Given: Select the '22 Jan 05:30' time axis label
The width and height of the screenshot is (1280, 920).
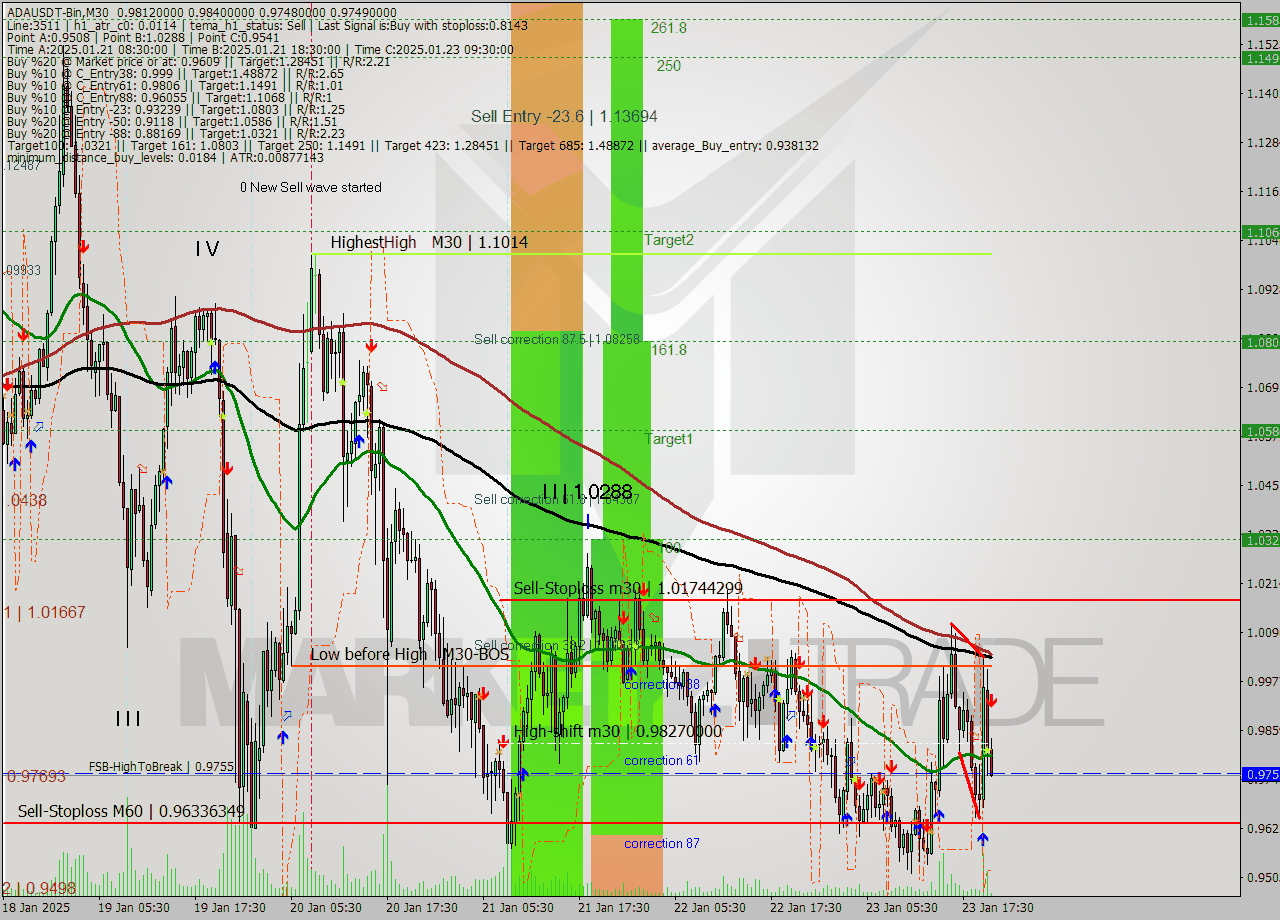Looking at the screenshot, I should point(709,907).
